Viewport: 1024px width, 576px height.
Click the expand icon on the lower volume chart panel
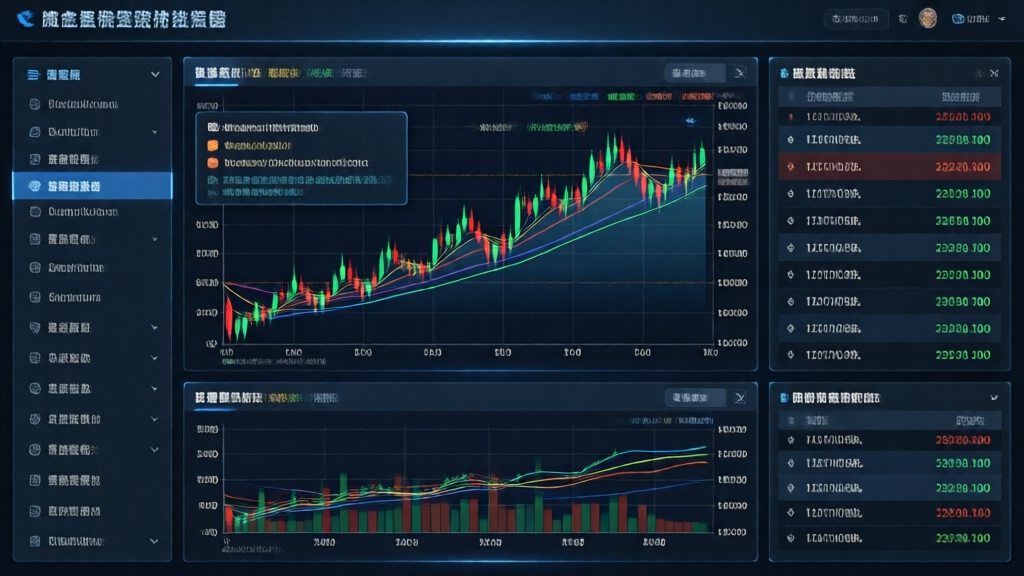click(739, 398)
